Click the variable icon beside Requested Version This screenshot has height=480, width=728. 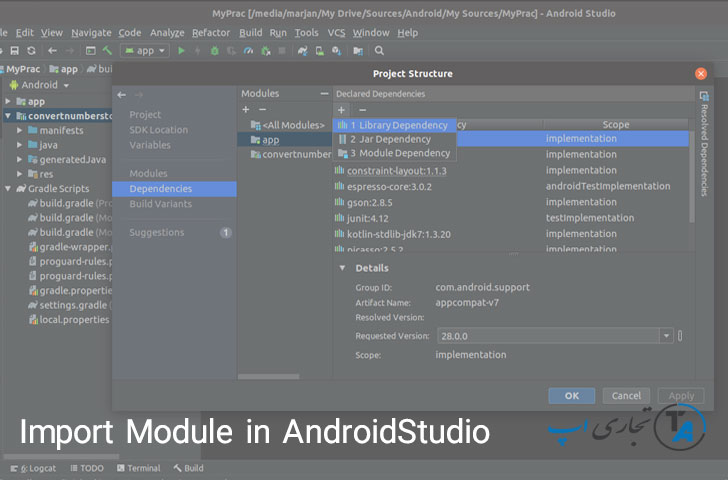680,336
